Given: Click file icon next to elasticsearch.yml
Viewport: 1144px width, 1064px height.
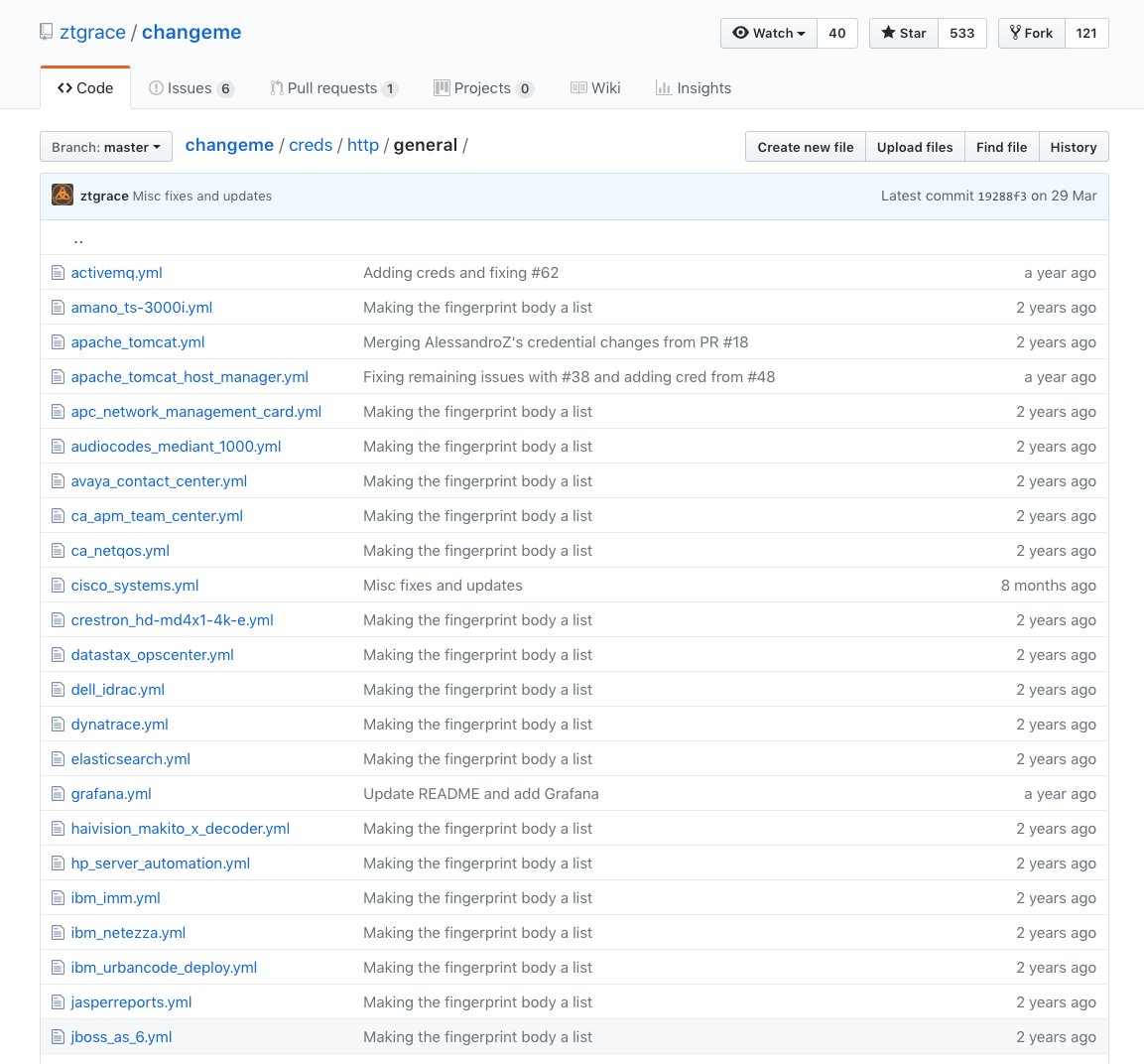Looking at the screenshot, I should pyautogui.click(x=59, y=759).
